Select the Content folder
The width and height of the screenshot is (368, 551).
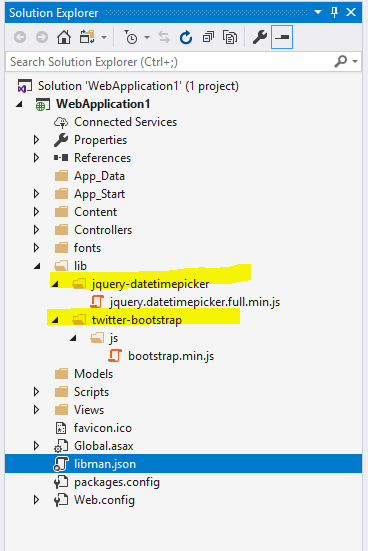coord(95,212)
